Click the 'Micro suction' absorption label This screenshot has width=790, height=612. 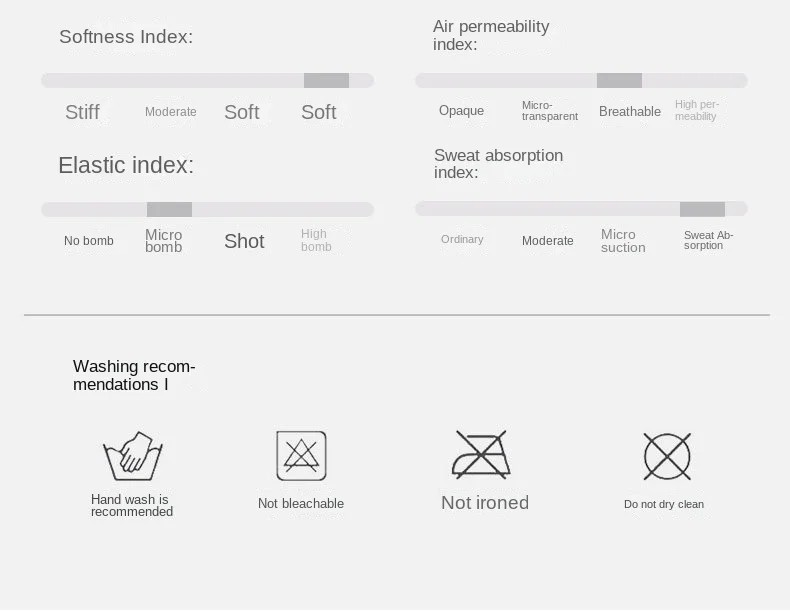[623, 241]
